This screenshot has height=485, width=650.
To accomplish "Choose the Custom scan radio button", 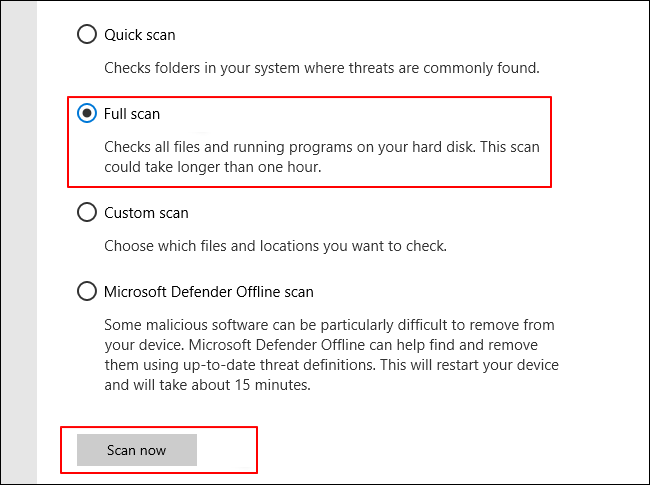I will [87, 213].
